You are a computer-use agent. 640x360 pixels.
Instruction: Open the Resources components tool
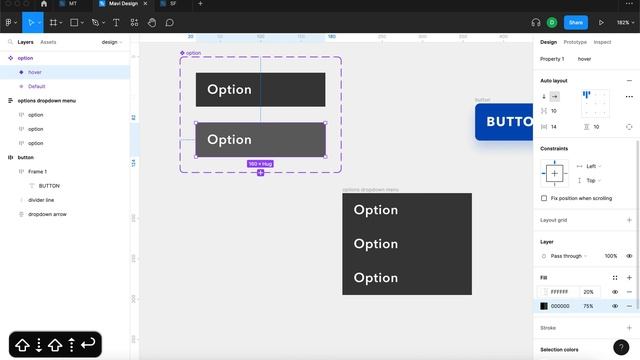pos(134,22)
